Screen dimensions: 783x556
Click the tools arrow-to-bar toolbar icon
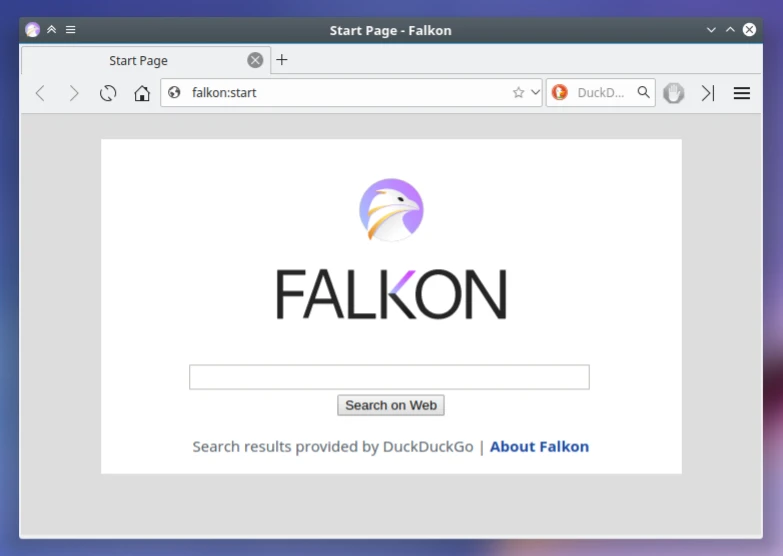pyautogui.click(x=708, y=93)
